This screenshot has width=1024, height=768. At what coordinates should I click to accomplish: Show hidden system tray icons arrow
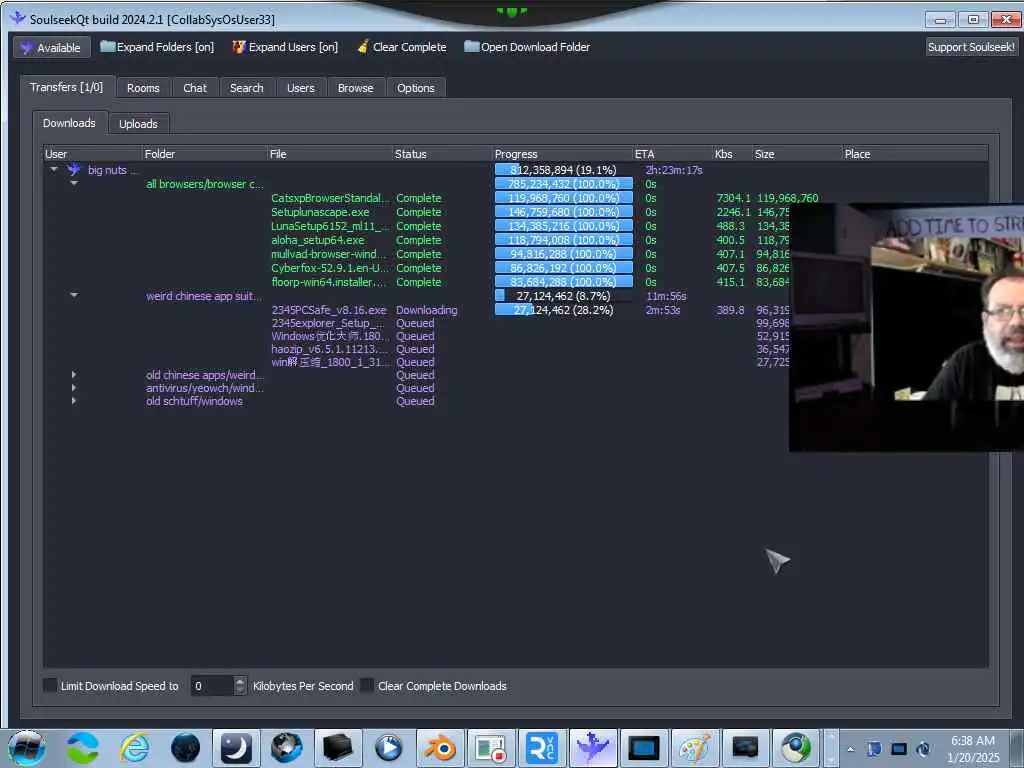click(850, 749)
